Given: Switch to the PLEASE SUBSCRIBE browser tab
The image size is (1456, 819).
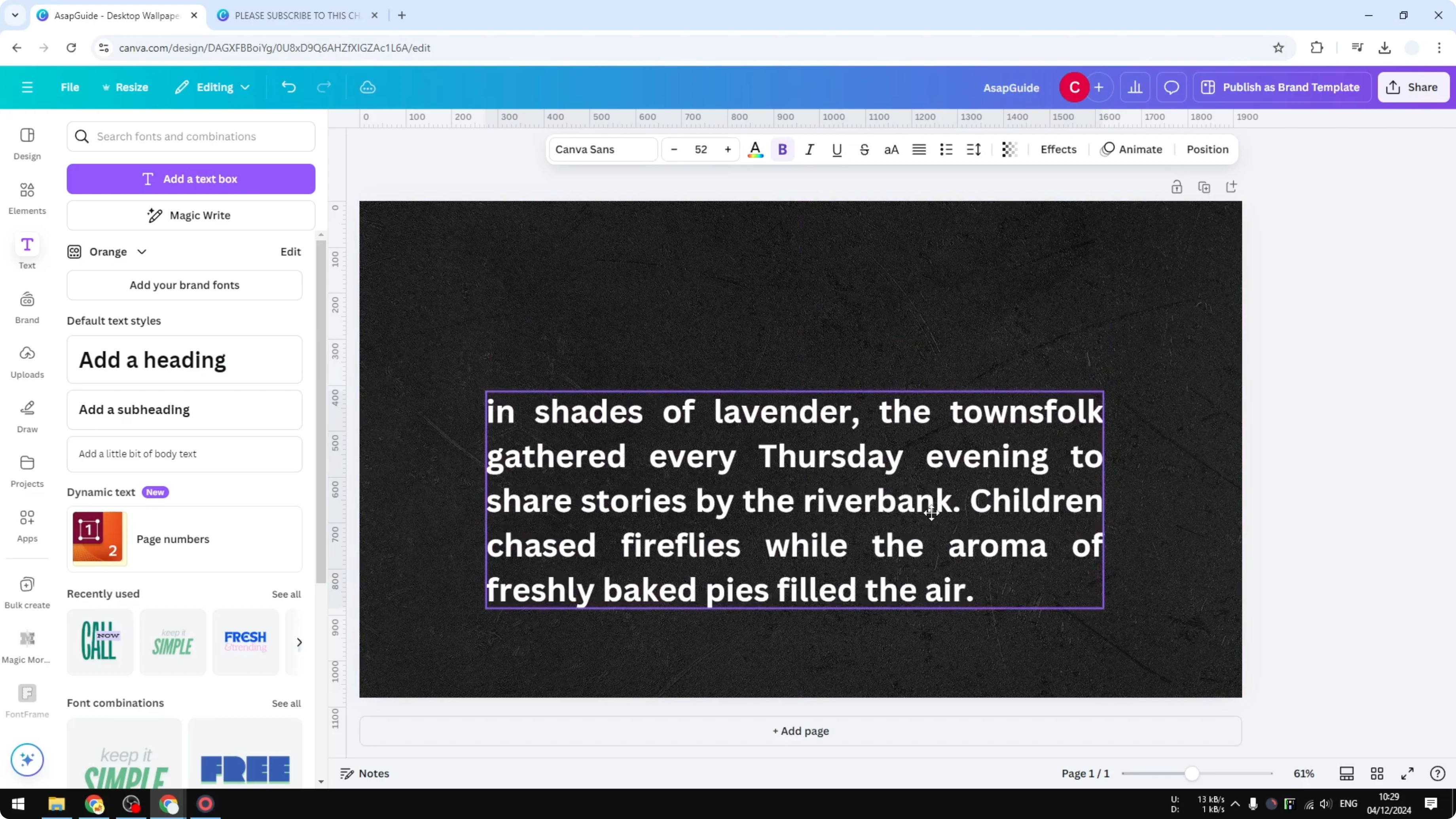Looking at the screenshot, I should point(294,15).
